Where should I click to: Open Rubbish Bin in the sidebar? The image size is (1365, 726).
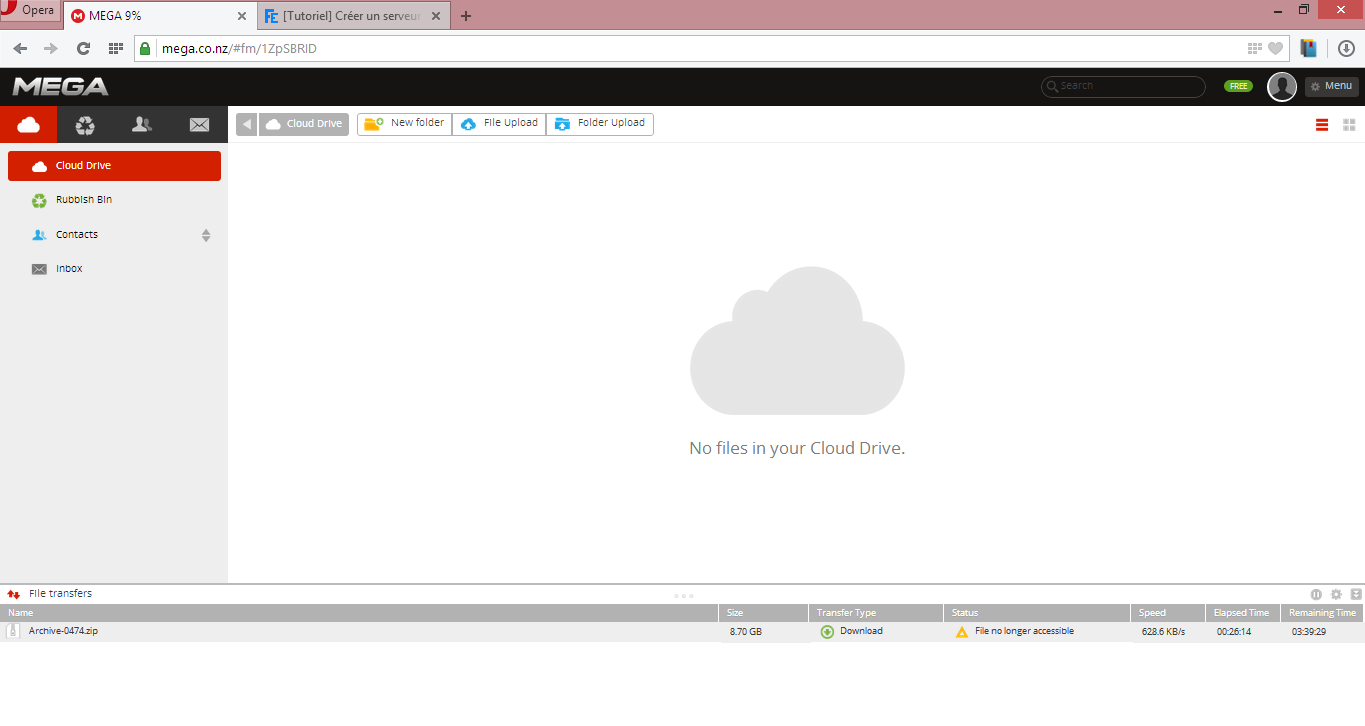114,200
